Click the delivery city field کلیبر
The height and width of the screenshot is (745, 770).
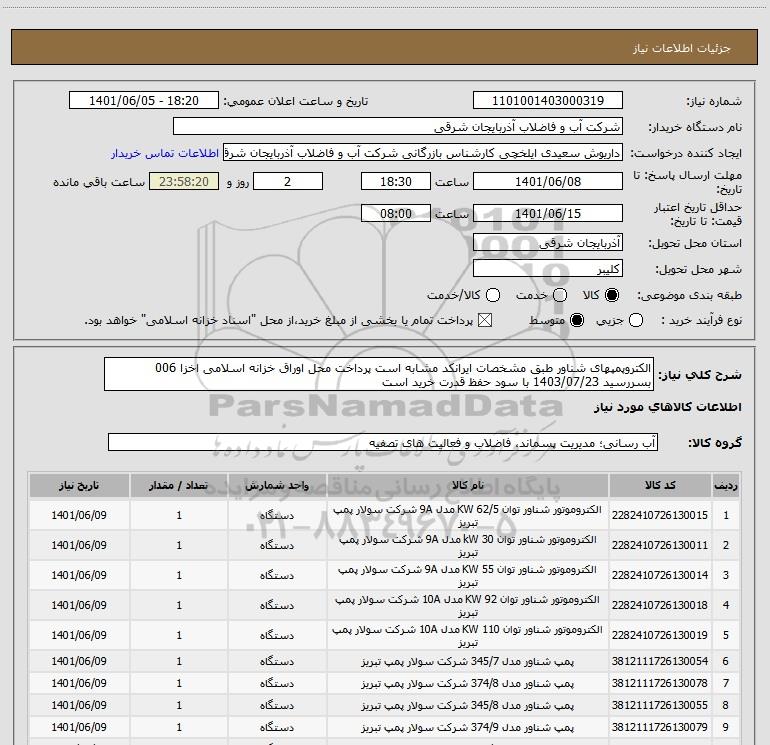pyautogui.click(x=548, y=269)
